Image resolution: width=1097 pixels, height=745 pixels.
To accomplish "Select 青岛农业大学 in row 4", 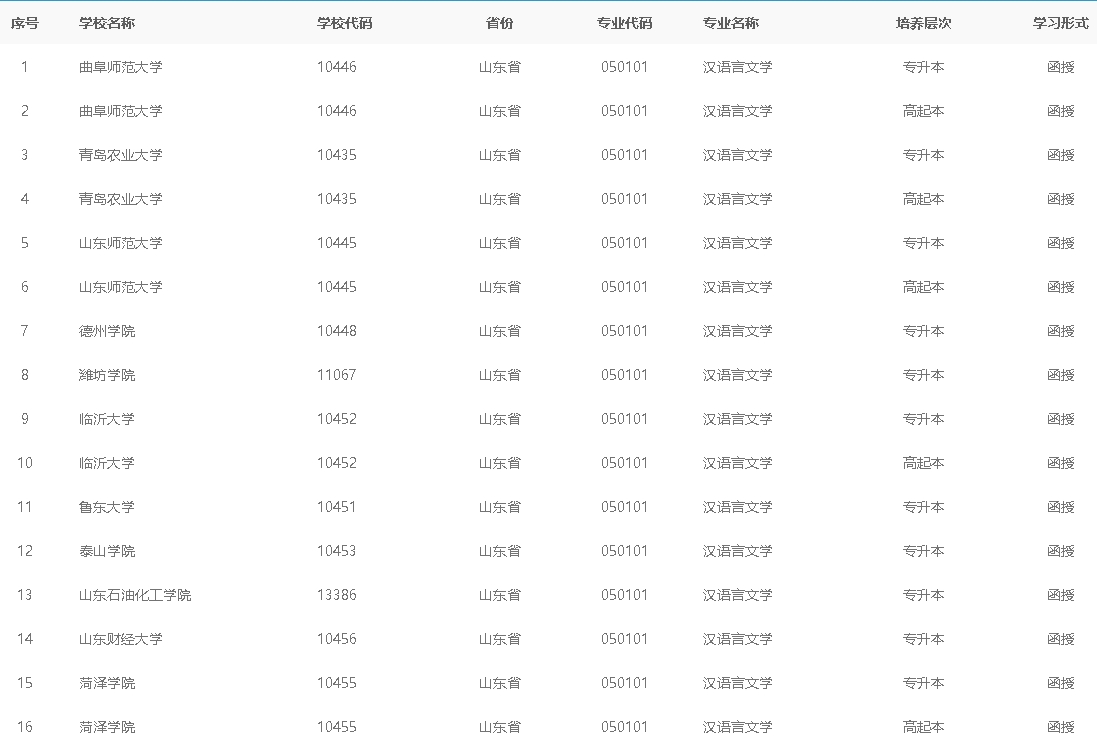I will click(x=120, y=199).
